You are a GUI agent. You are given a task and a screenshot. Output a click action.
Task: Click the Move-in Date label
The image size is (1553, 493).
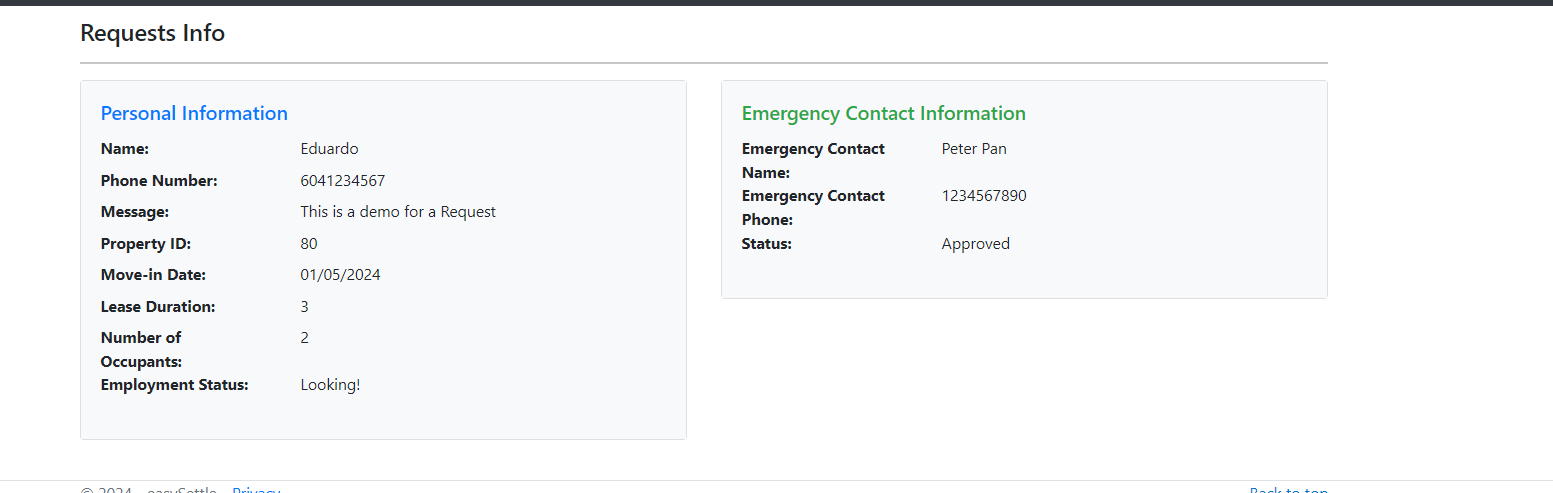(x=153, y=275)
